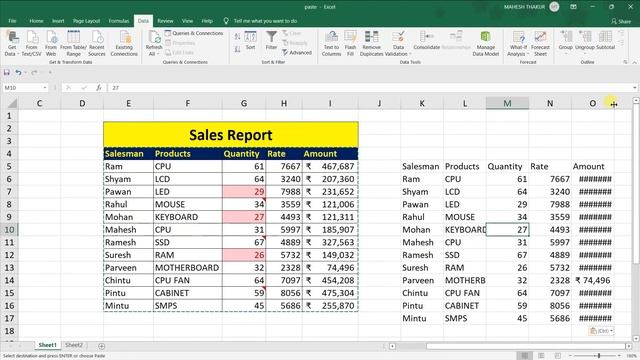Click highlighted quantity cell 29

click(244, 191)
